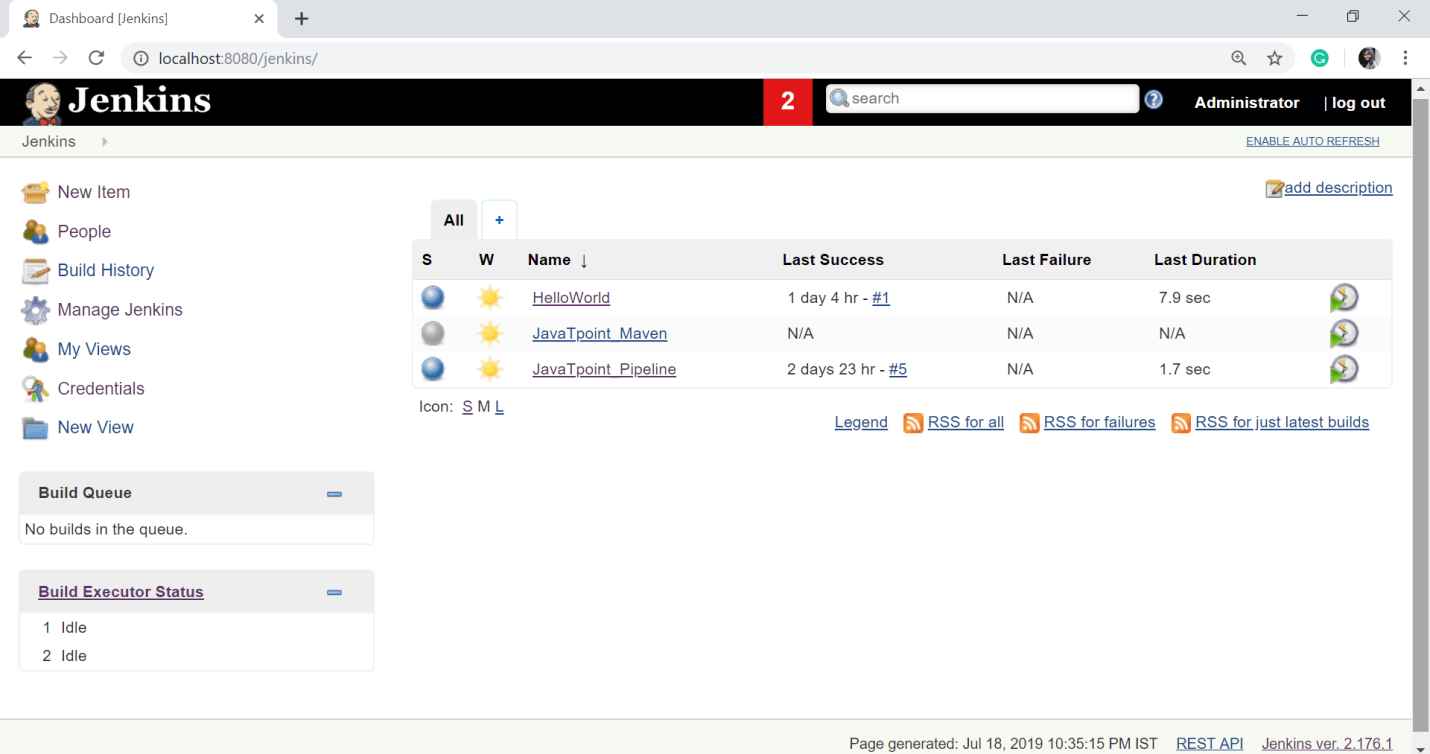Click HelloWorld blue status ball
1430x754 pixels.
point(432,297)
